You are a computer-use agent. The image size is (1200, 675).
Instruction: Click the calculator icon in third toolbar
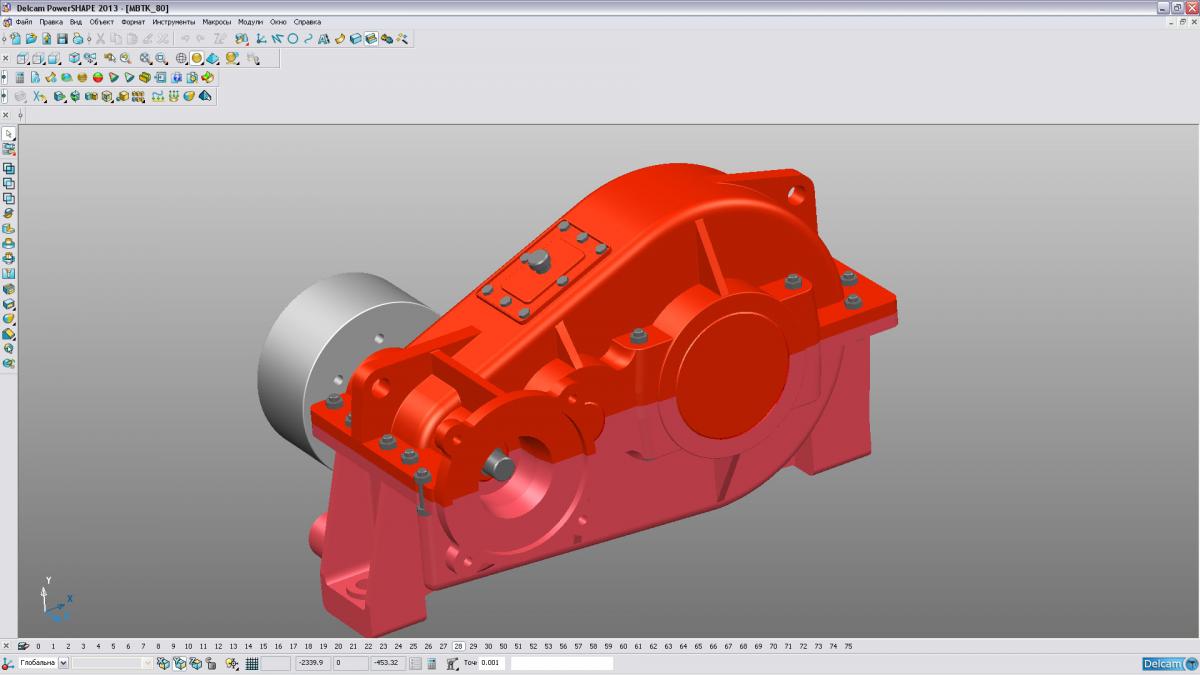click(20, 77)
